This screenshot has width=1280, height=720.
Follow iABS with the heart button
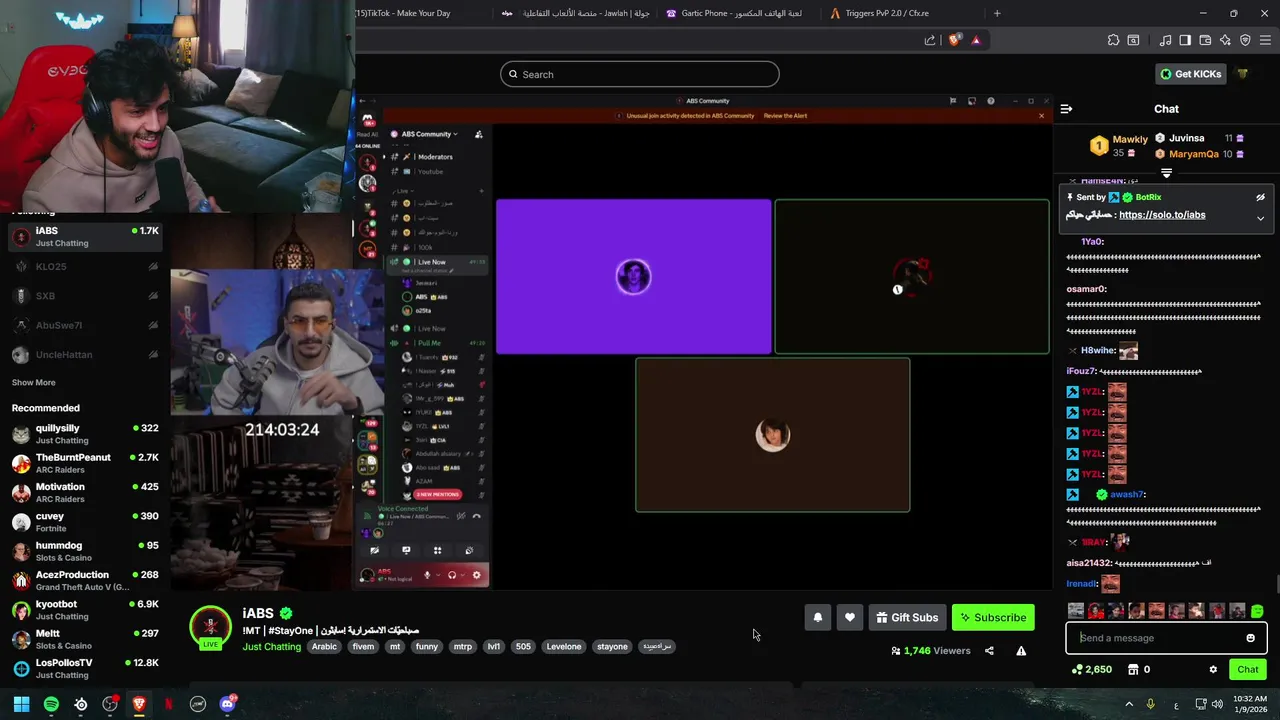pos(849,618)
